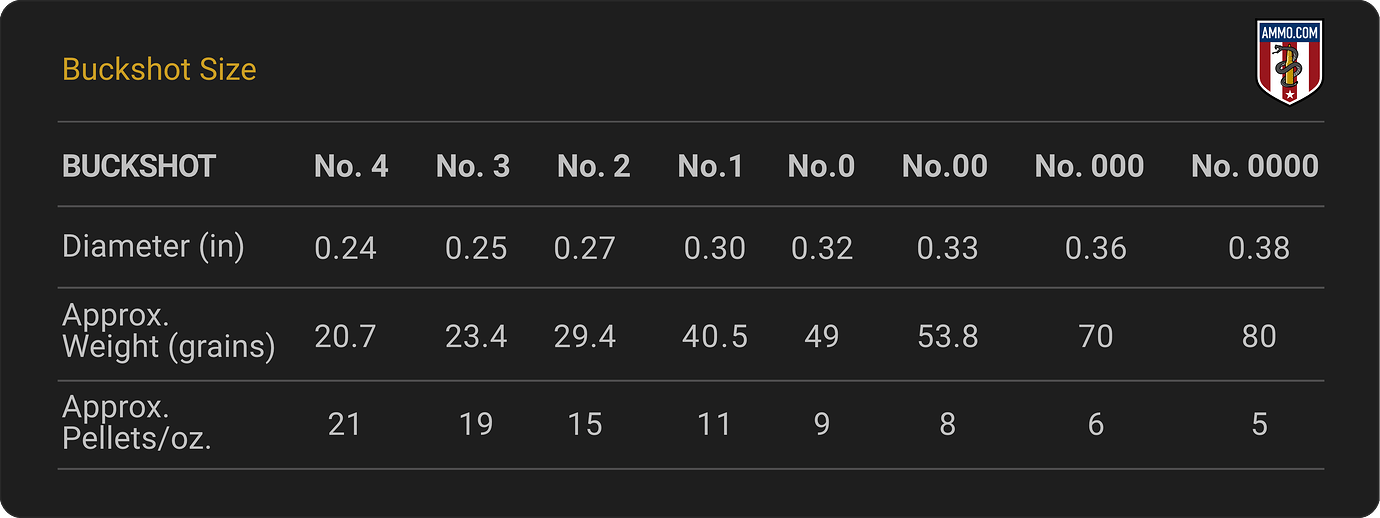The width and height of the screenshot is (1380, 518).
Task: Select the 0.30 diameter value
Action: (714, 248)
